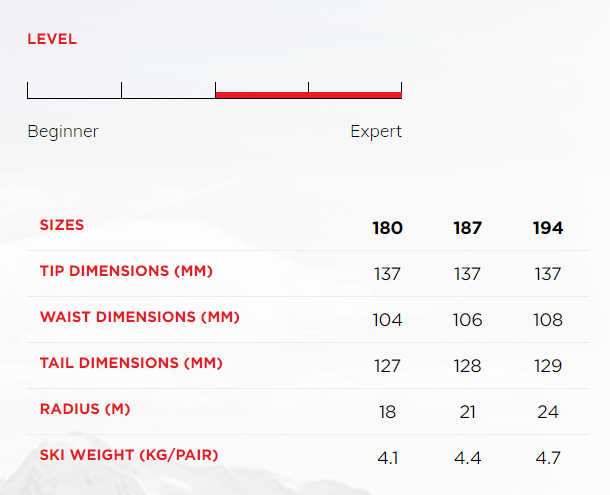Click the tail value 128

click(x=467, y=366)
